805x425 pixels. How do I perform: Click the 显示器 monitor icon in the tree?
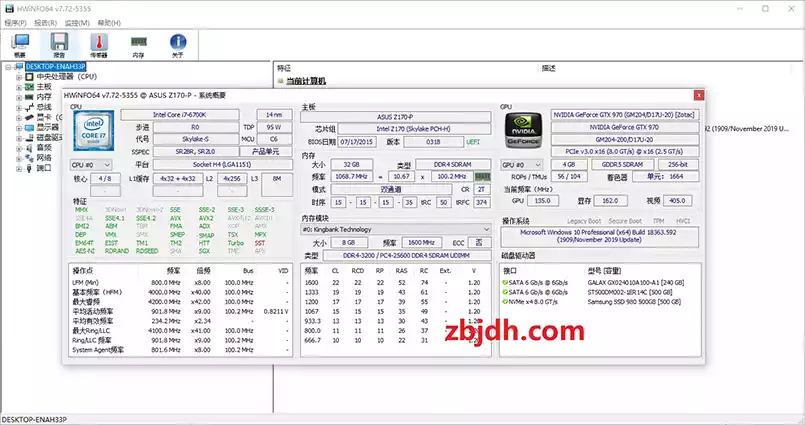[29, 127]
